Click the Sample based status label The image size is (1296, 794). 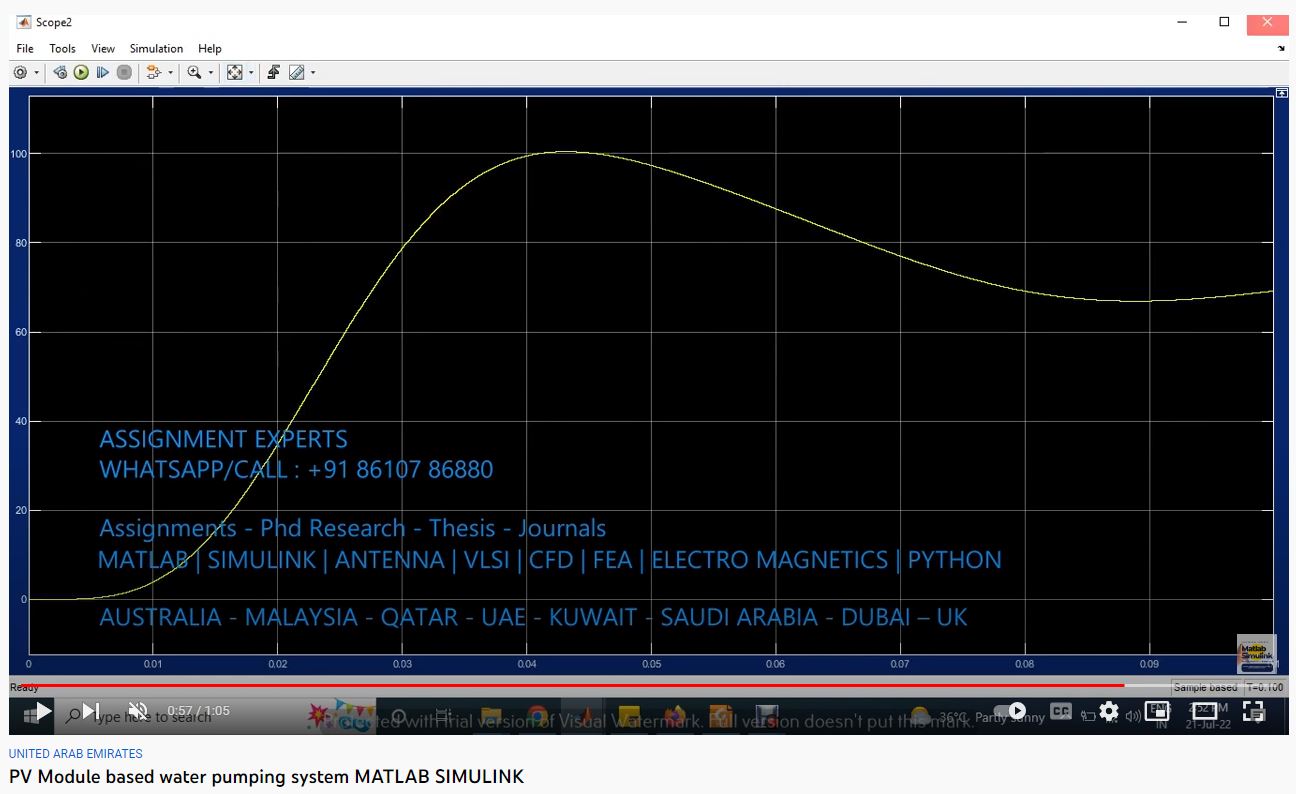[1205, 688]
